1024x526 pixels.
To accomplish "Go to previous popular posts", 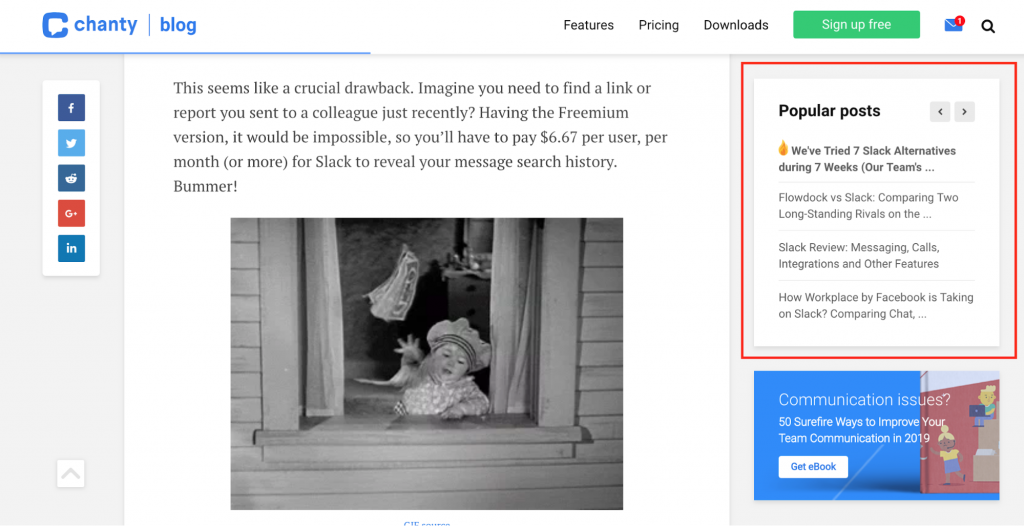I will point(940,112).
